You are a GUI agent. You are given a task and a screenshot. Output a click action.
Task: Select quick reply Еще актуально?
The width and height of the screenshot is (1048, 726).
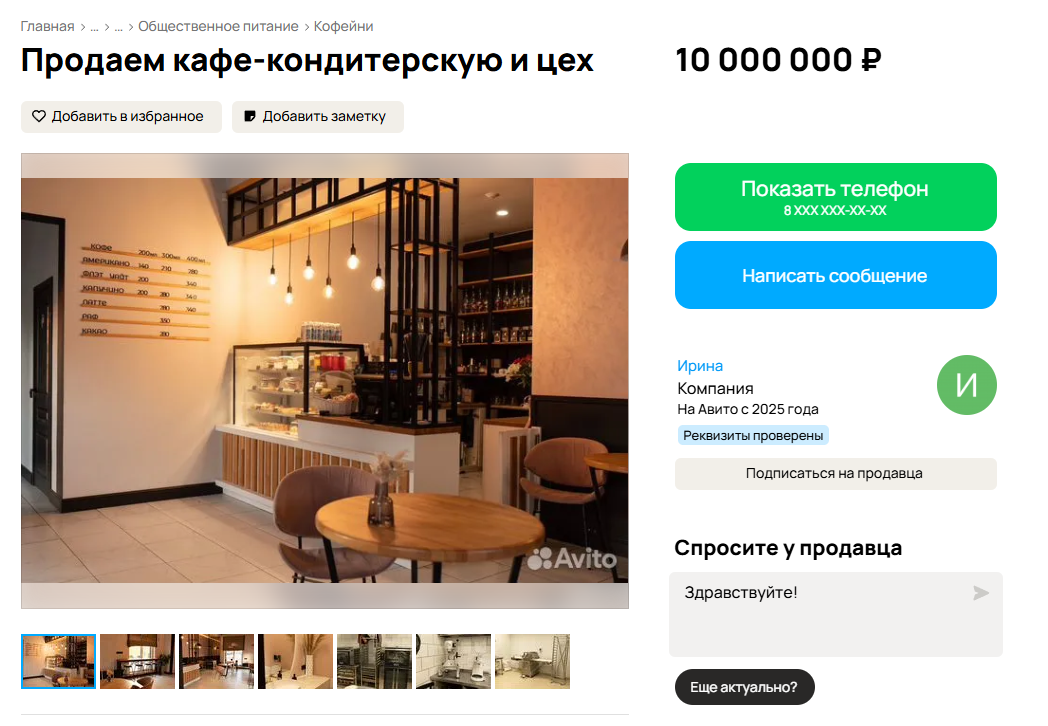coord(745,687)
